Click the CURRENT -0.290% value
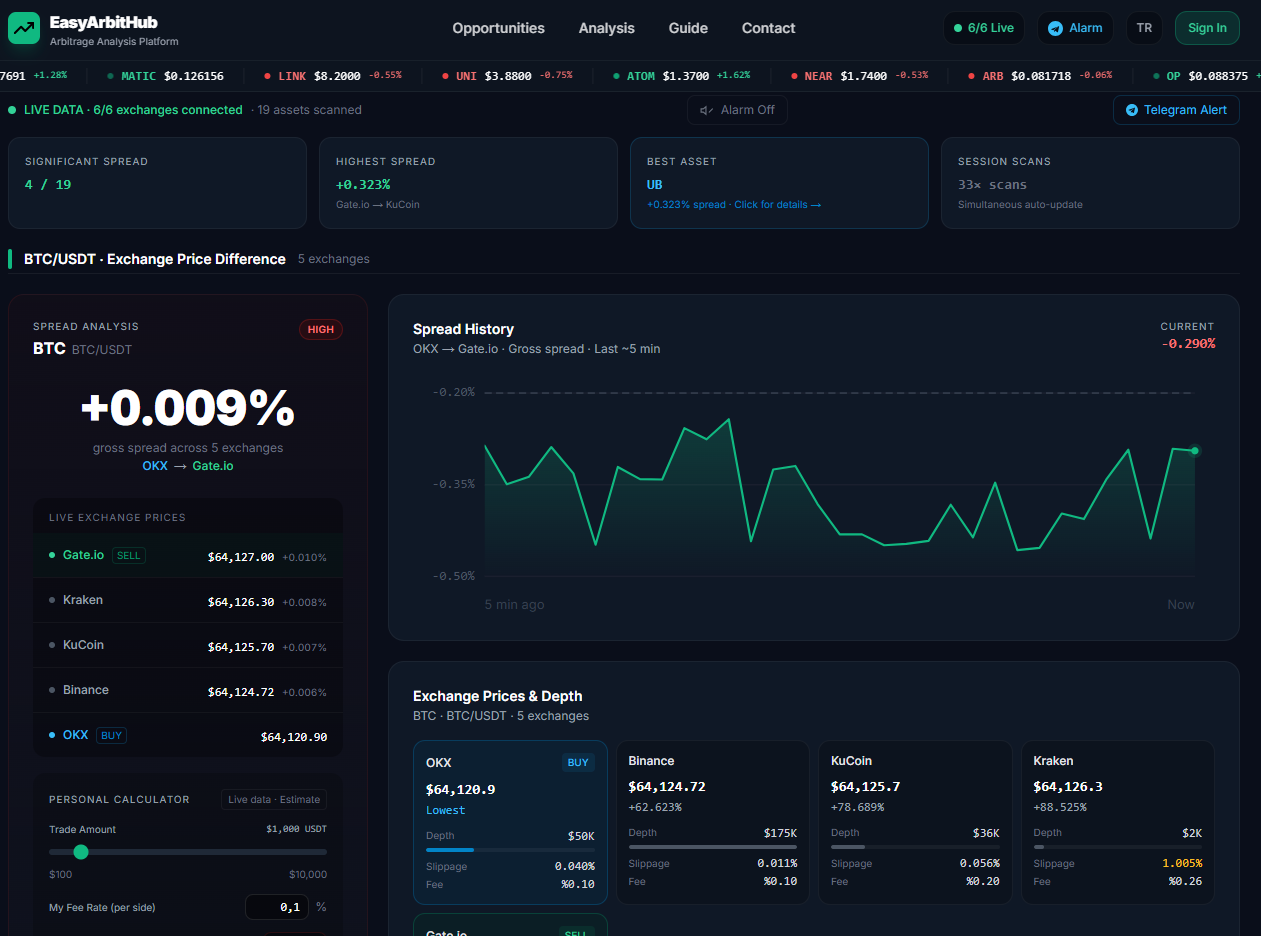 coord(1188,344)
